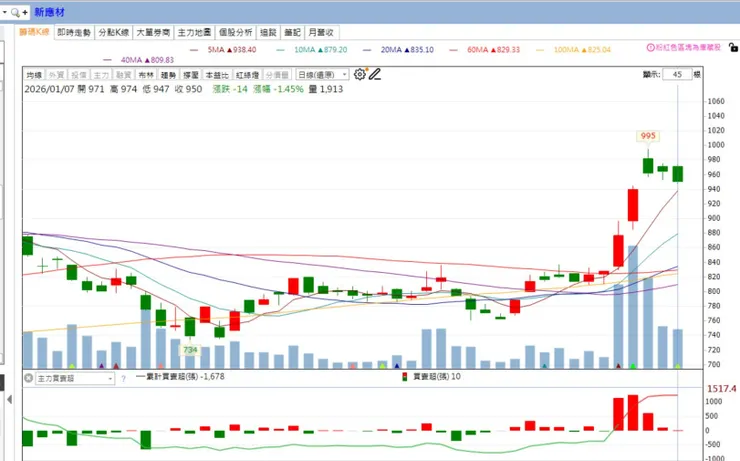
Task: Click the 漲幅 -1.45% readout
Action: click(x=278, y=89)
